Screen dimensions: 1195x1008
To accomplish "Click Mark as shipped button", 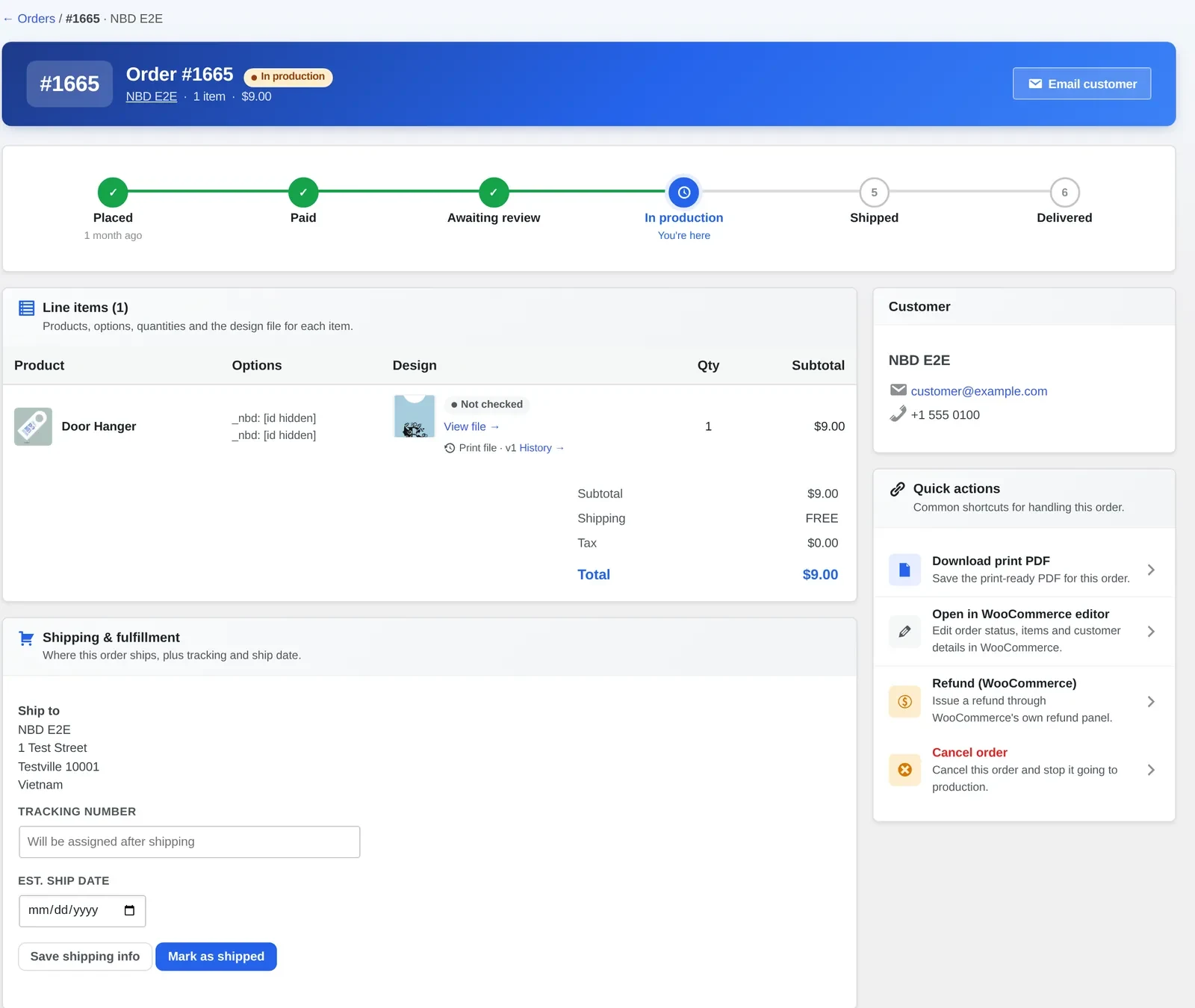I will pyautogui.click(x=216, y=956).
